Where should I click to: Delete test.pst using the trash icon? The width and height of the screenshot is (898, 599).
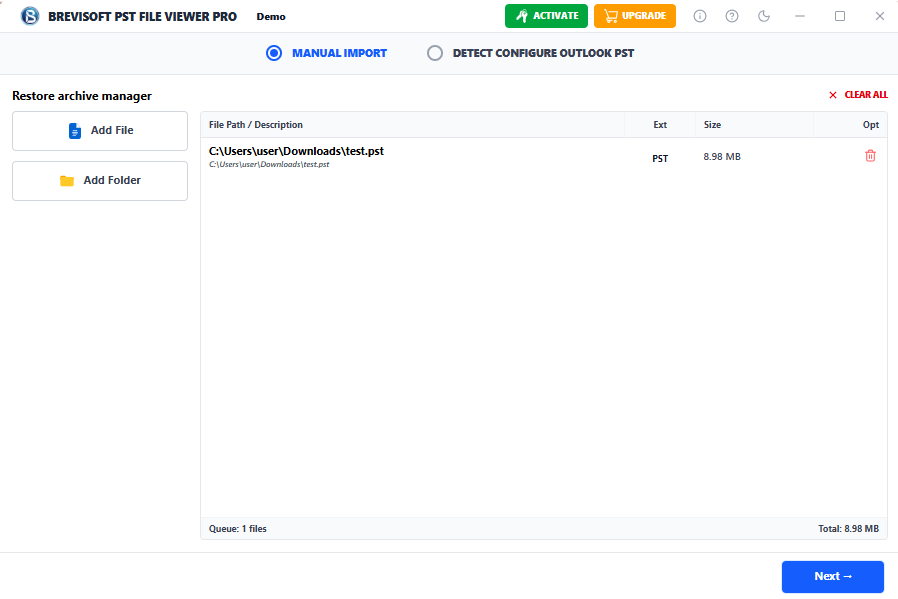point(871,156)
